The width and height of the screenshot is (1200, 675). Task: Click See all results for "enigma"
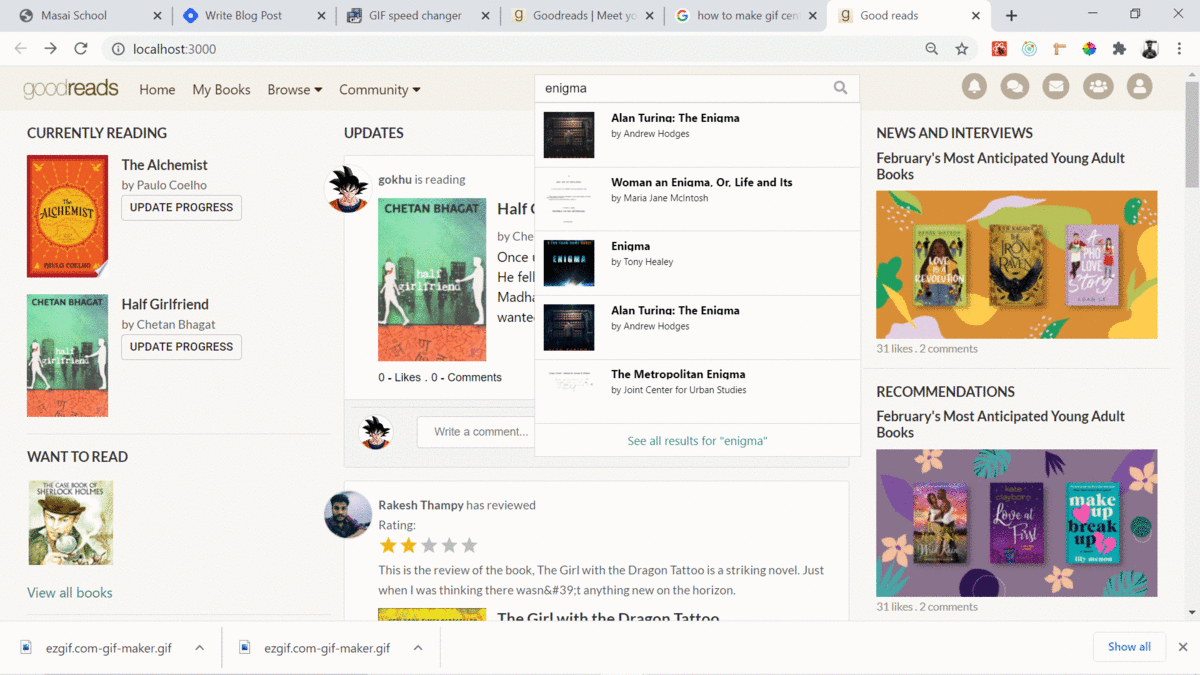point(697,440)
